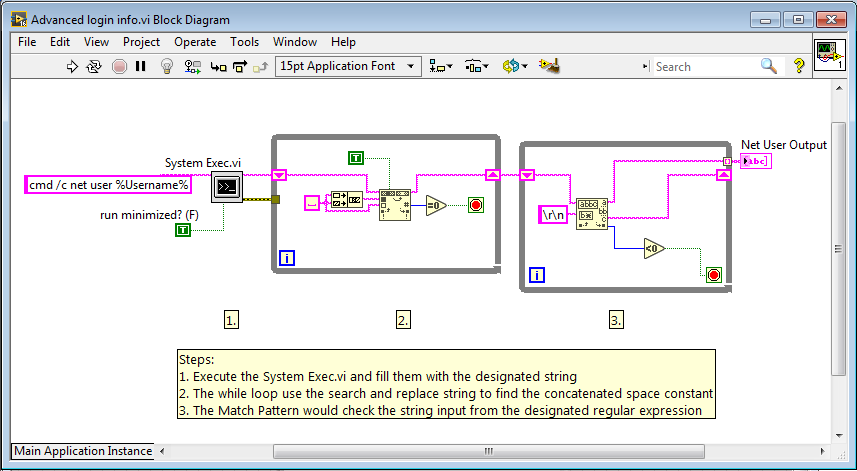This screenshot has width=857, height=471.
Task: Click the toolbar Search field
Action: click(x=705, y=67)
